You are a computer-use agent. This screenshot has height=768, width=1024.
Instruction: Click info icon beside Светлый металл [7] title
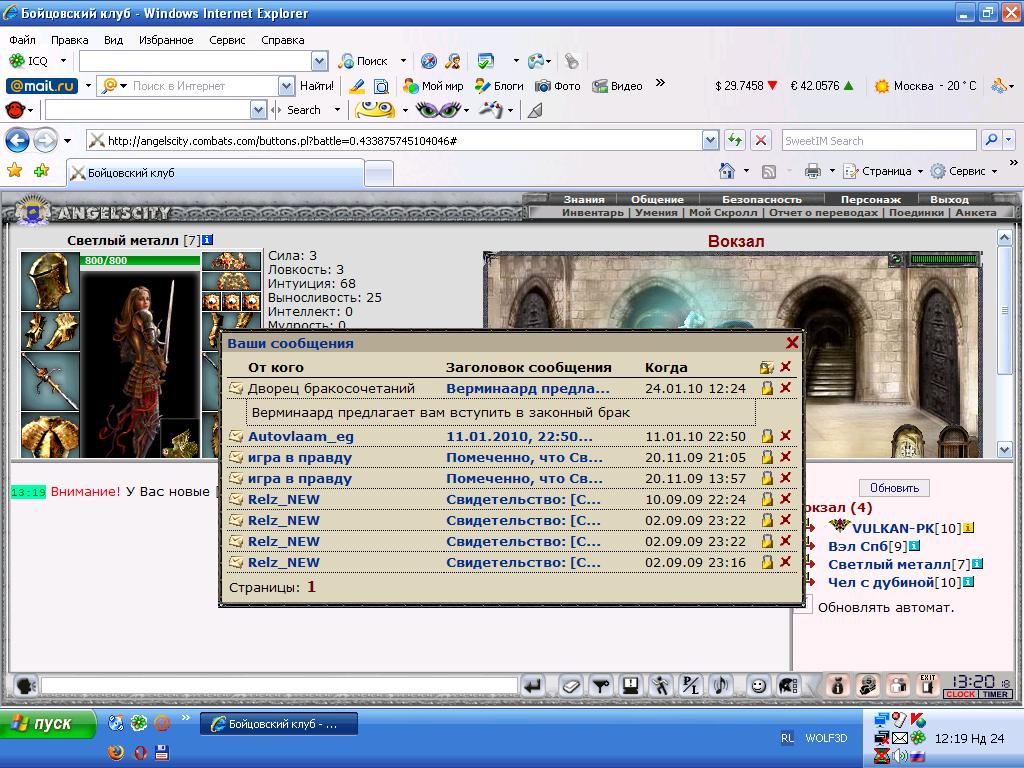208,240
